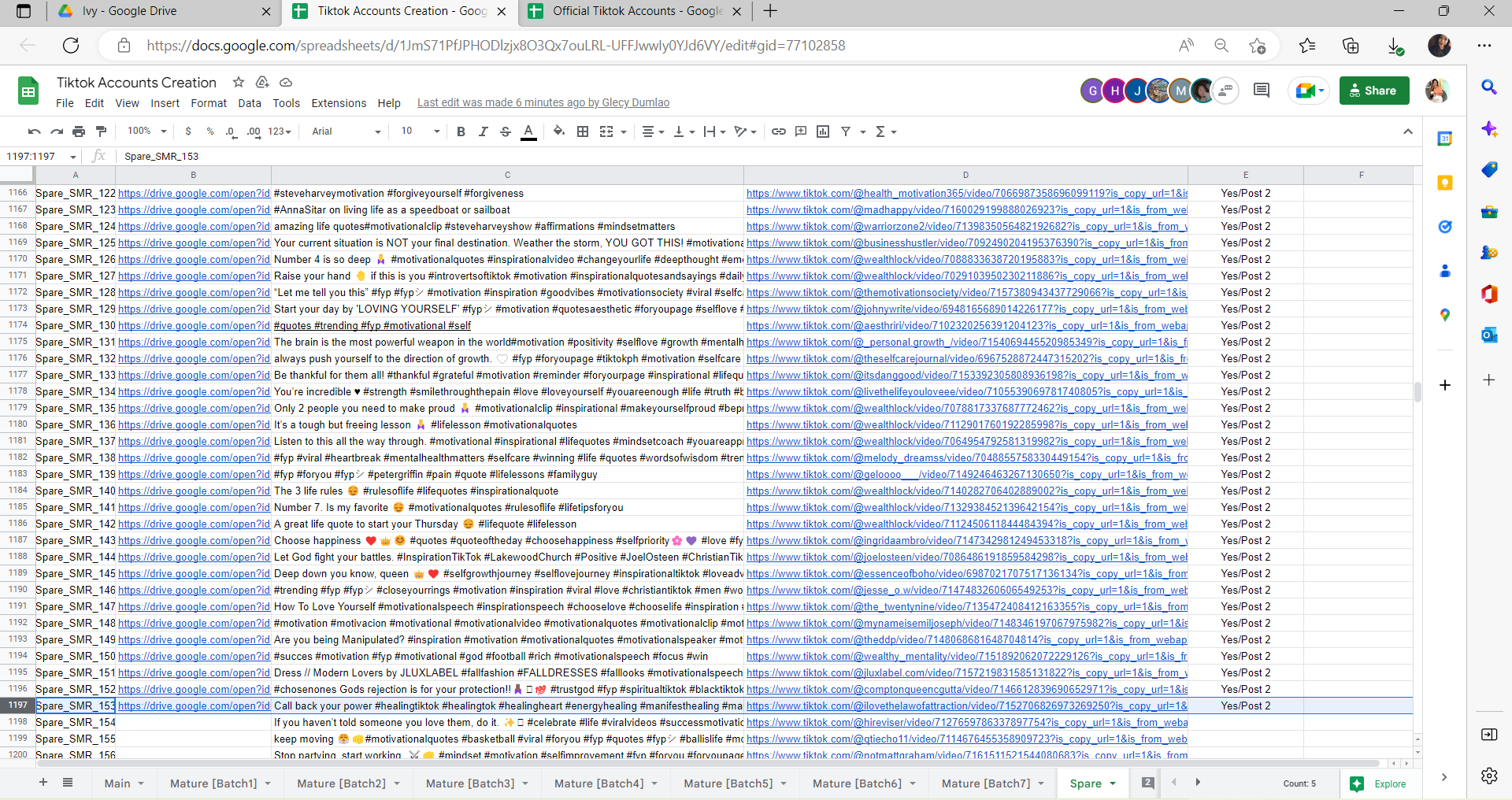The height and width of the screenshot is (800, 1512).
Task: Open the Count: 5 summary dropdown
Action: click(x=1300, y=783)
